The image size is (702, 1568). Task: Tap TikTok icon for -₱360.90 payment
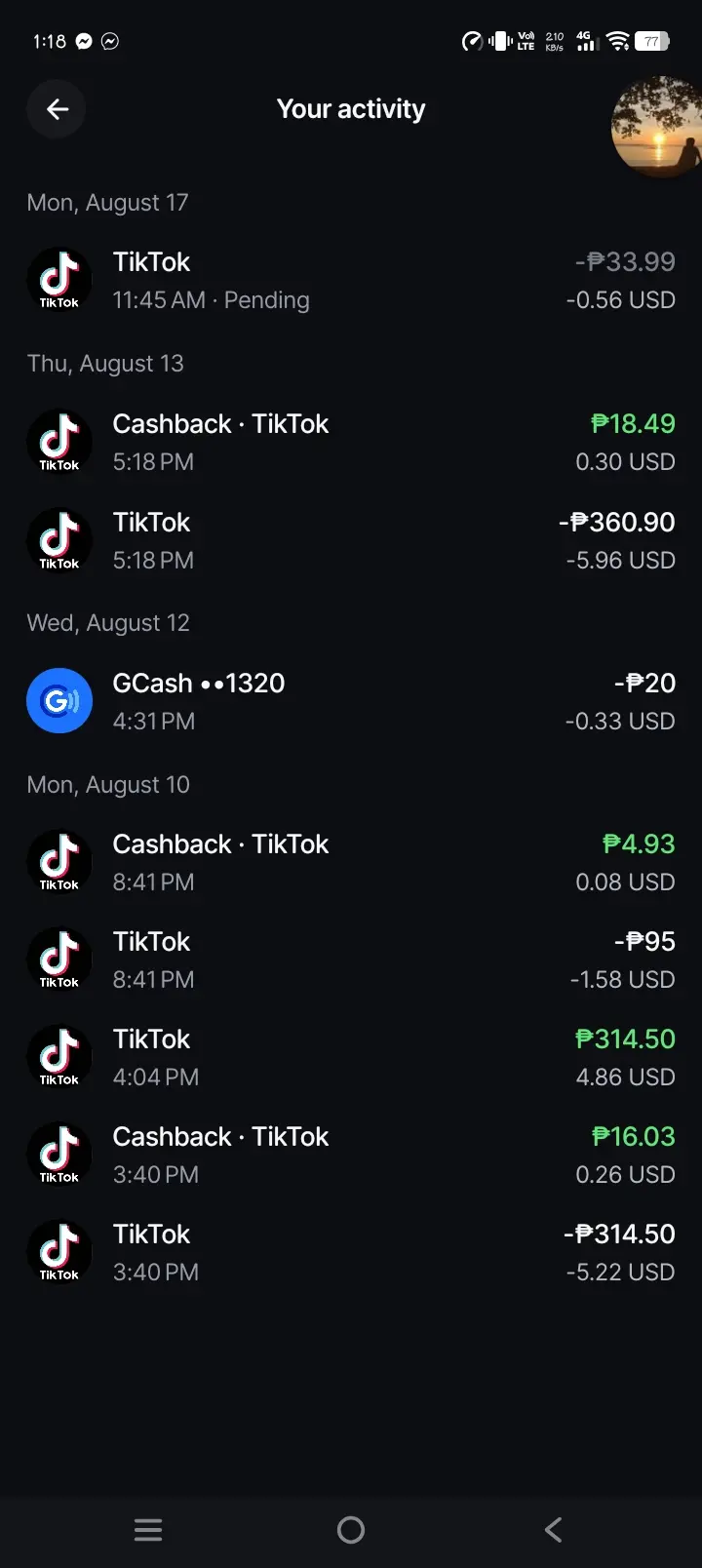click(59, 540)
